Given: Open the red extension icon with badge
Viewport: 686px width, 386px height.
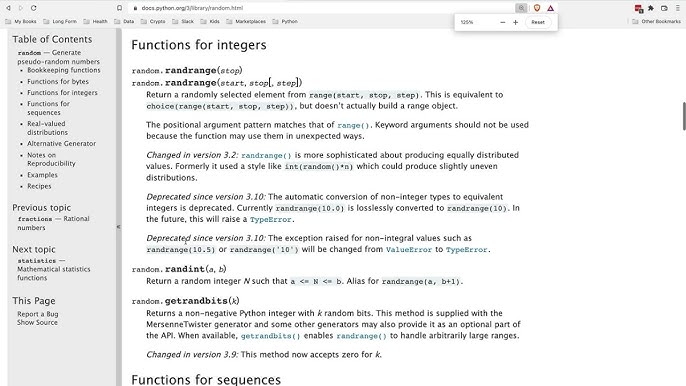Looking at the screenshot, I should 638,8.
